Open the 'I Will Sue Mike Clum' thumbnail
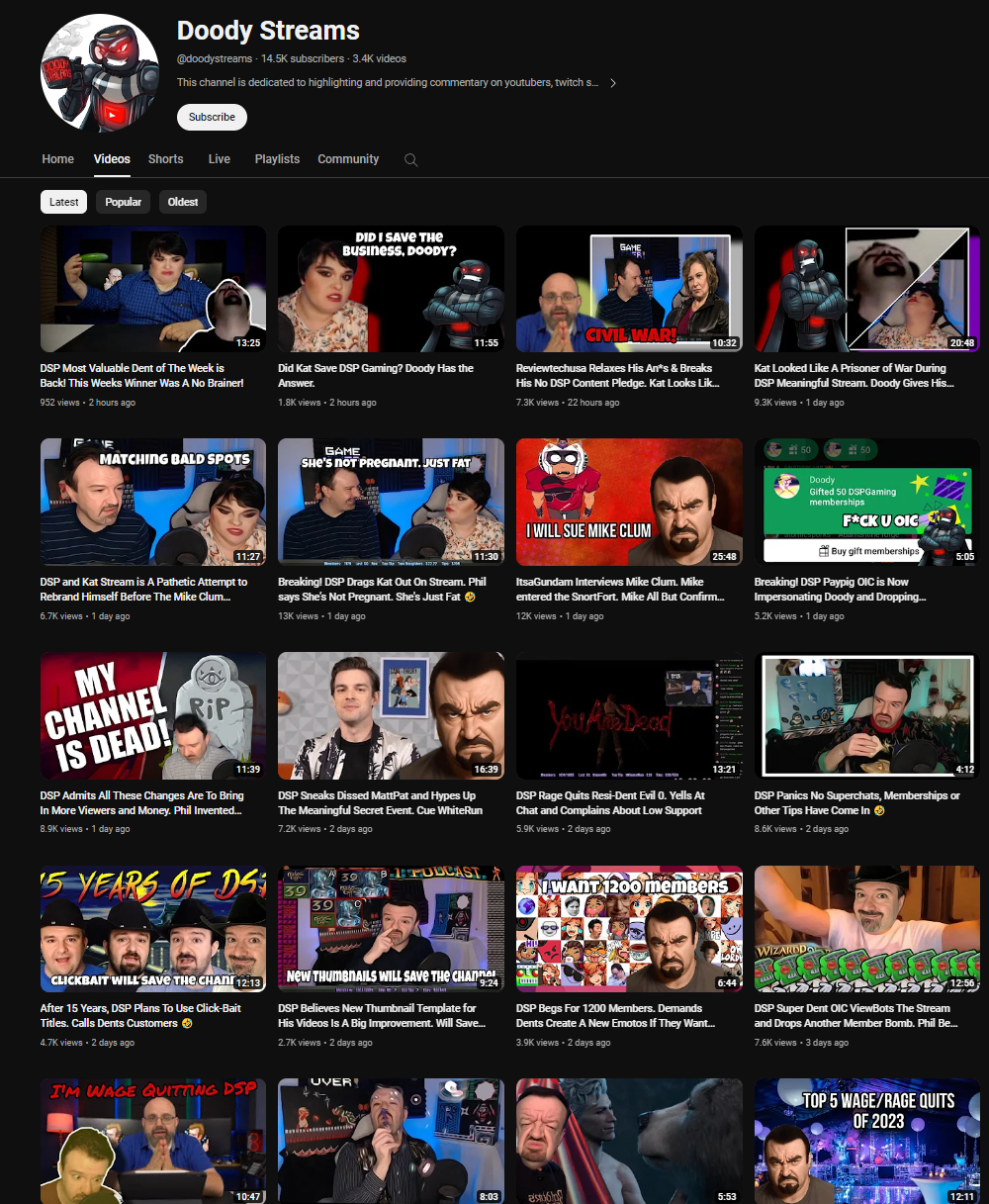Viewport: 989px width, 1204px height. point(629,502)
